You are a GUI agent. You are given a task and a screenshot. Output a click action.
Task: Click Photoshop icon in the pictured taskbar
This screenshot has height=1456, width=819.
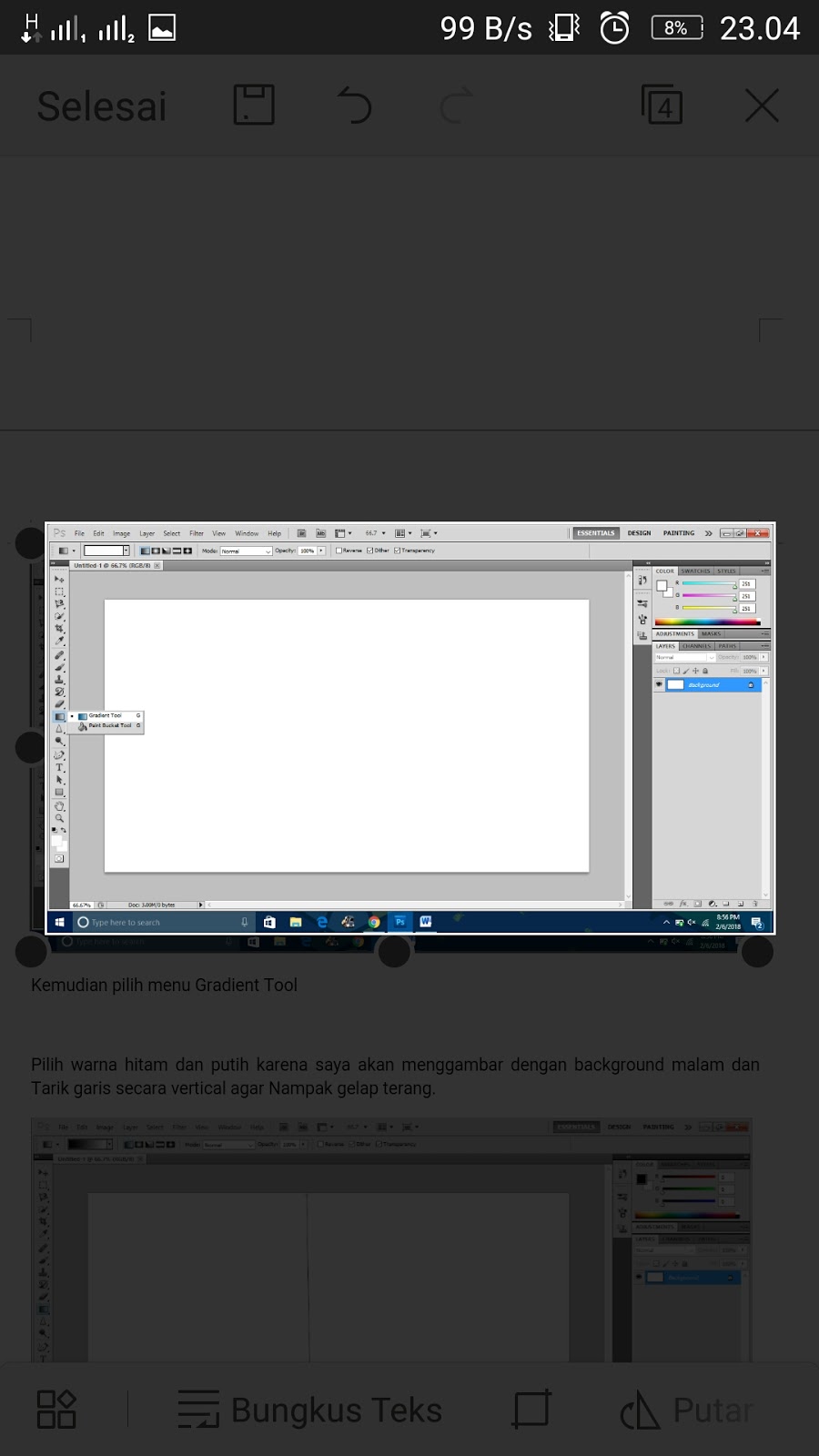[x=399, y=922]
